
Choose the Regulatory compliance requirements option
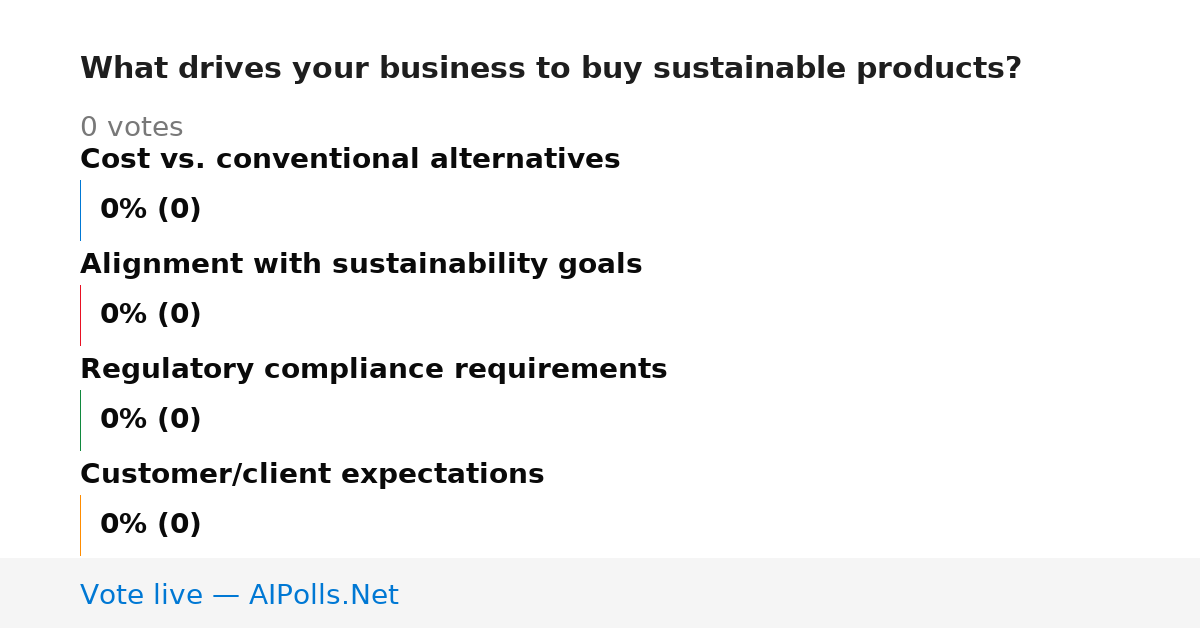(x=373, y=370)
